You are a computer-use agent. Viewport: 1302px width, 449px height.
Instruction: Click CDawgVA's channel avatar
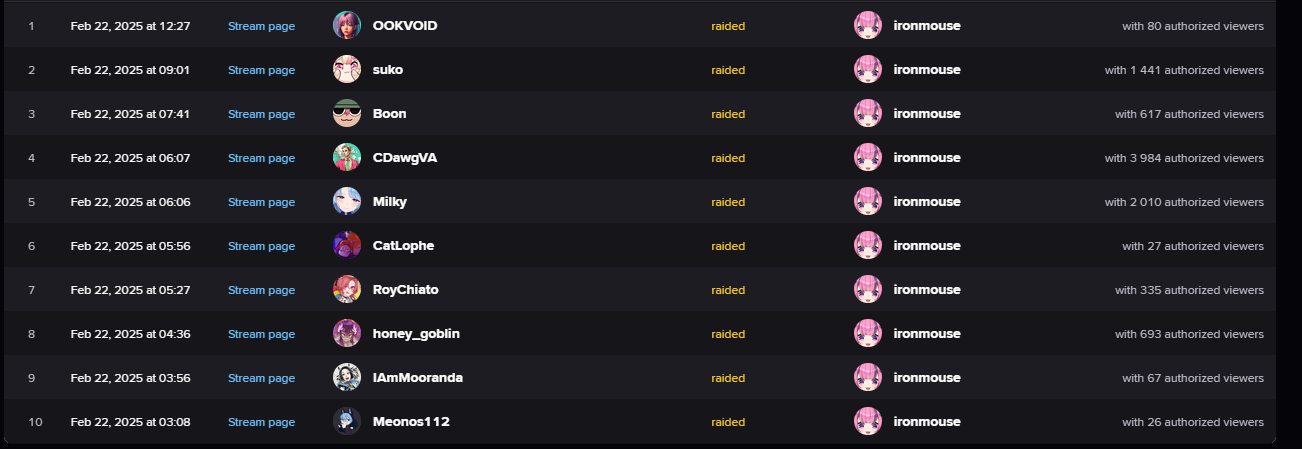(346, 158)
